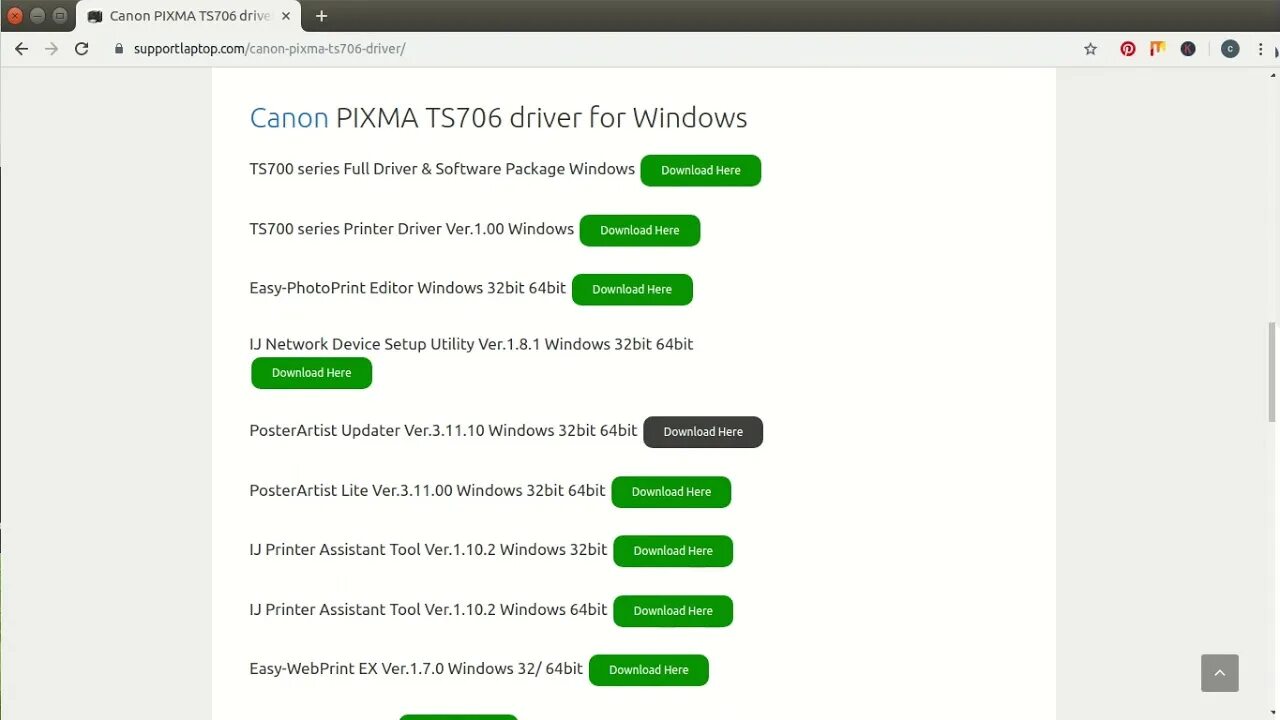Download TS700 series Printer Driver Ver.1.00
The height and width of the screenshot is (720, 1280).
(x=640, y=230)
